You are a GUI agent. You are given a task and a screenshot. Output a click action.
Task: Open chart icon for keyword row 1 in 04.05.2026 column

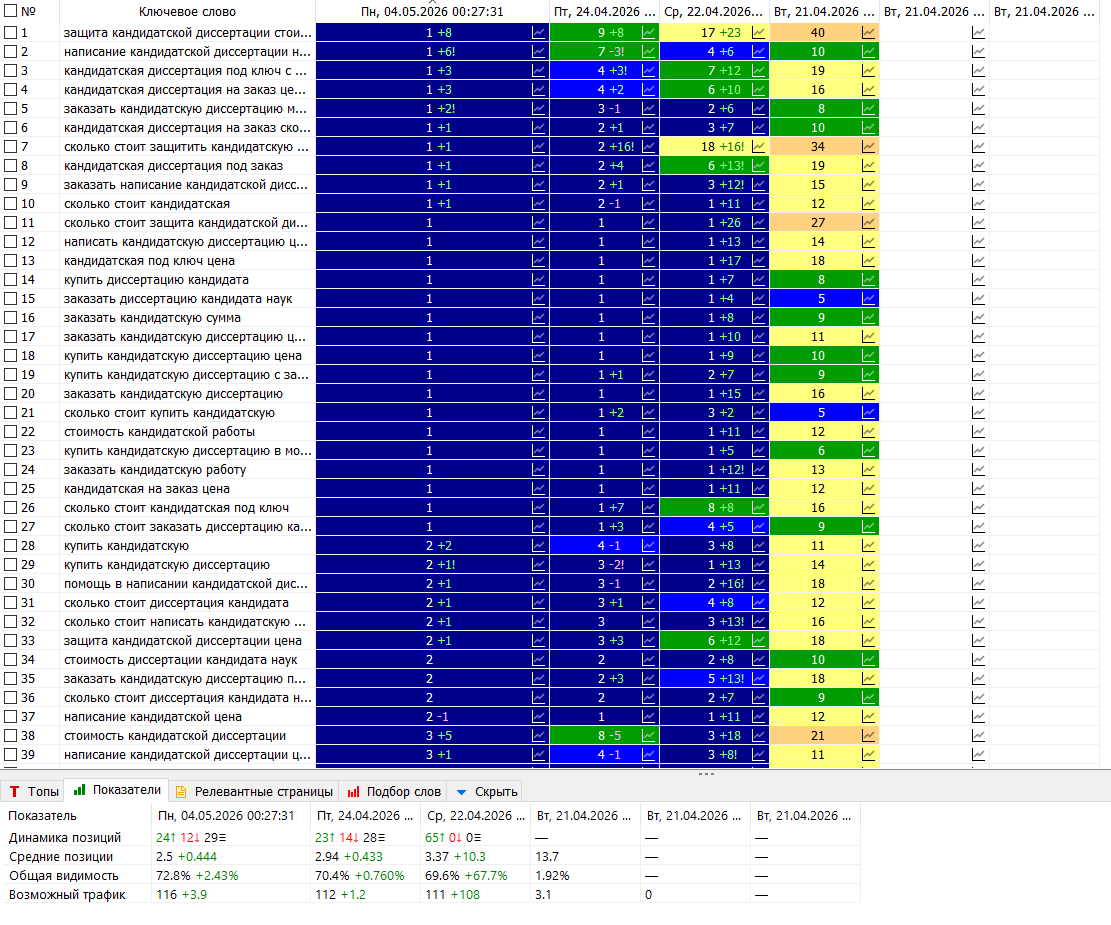(538, 33)
